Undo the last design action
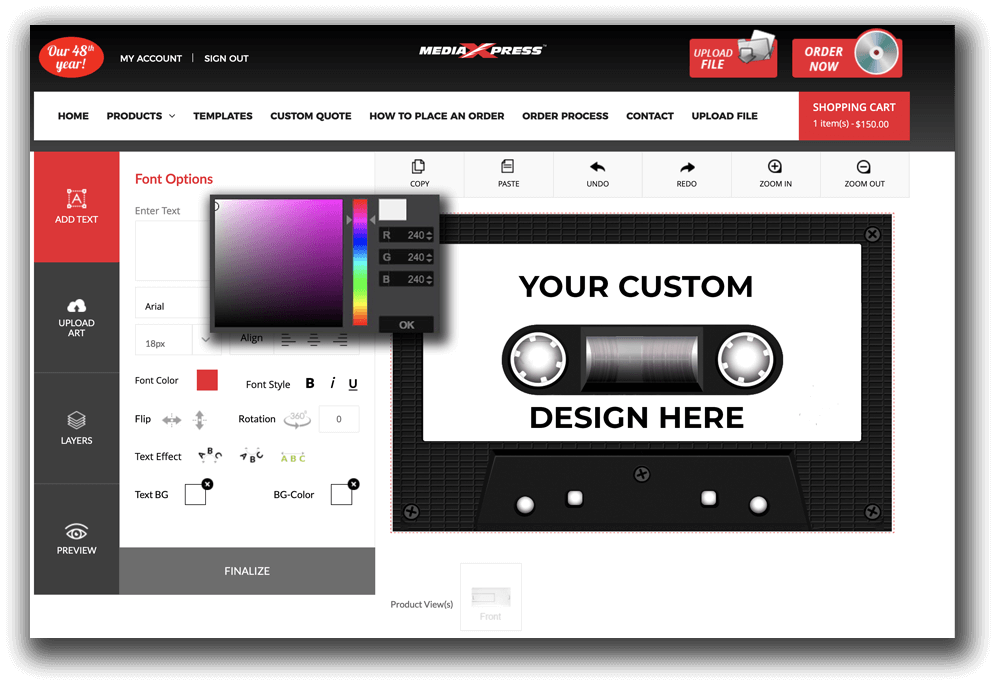 [x=597, y=172]
